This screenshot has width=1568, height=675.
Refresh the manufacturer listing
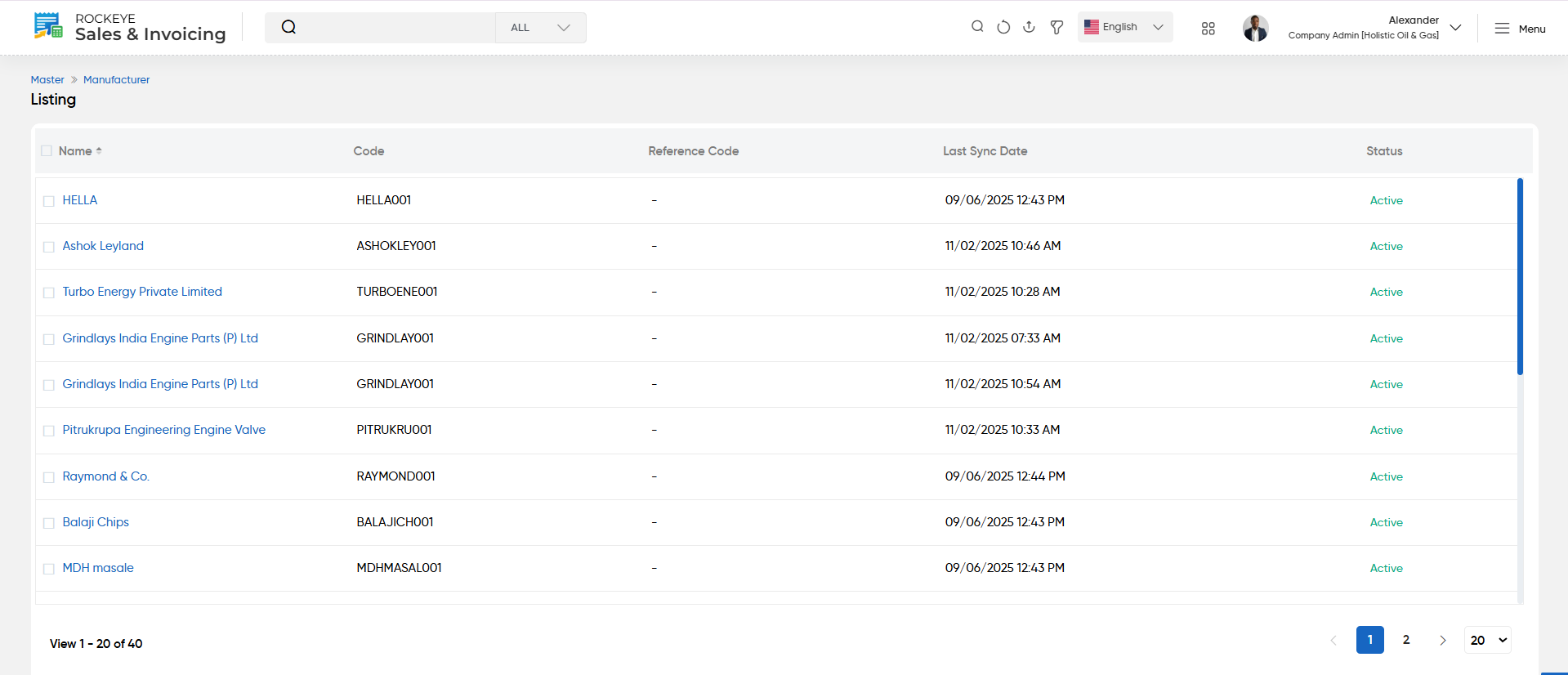click(1003, 27)
